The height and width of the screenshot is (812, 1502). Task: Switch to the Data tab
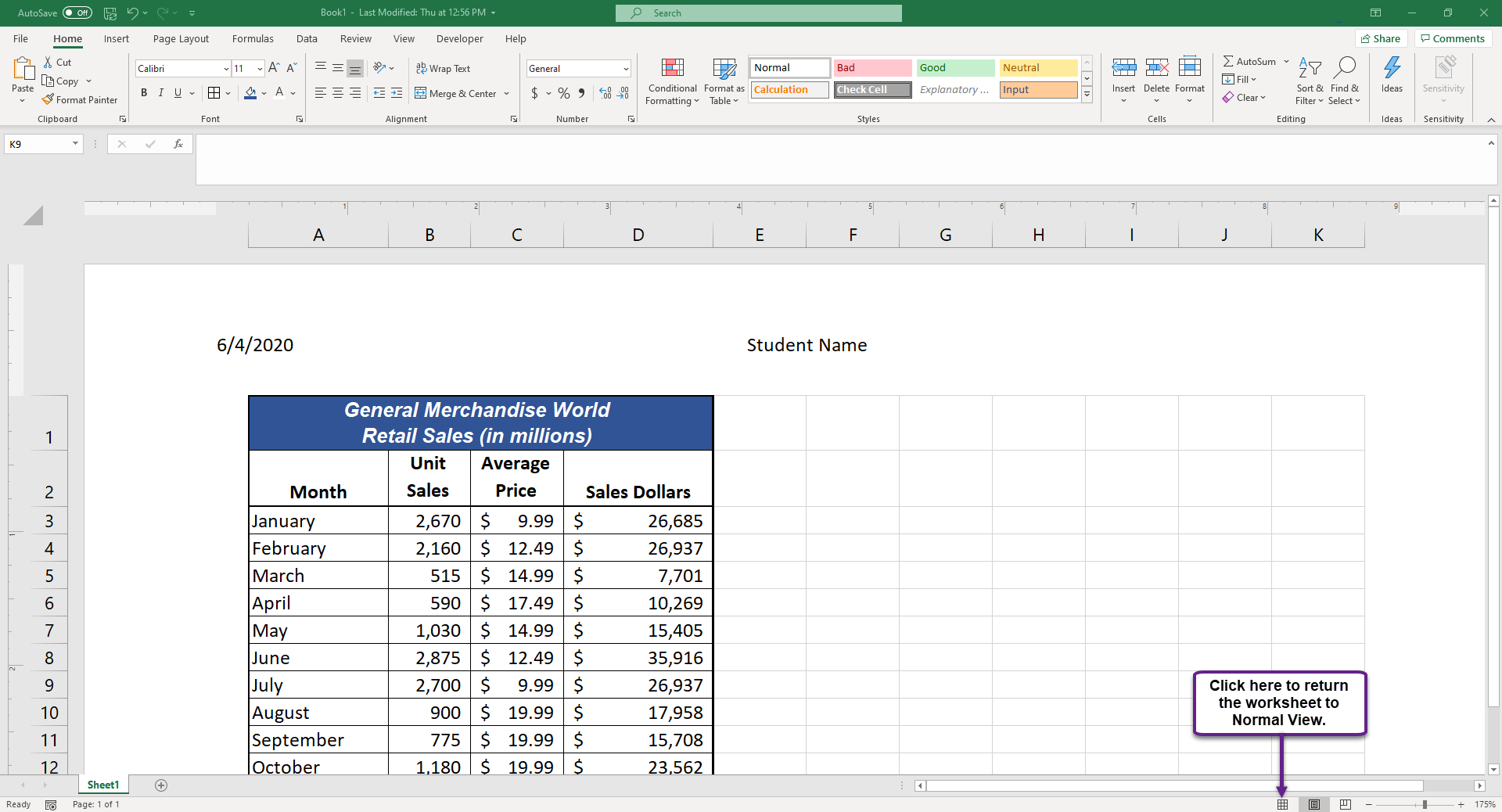(x=307, y=38)
